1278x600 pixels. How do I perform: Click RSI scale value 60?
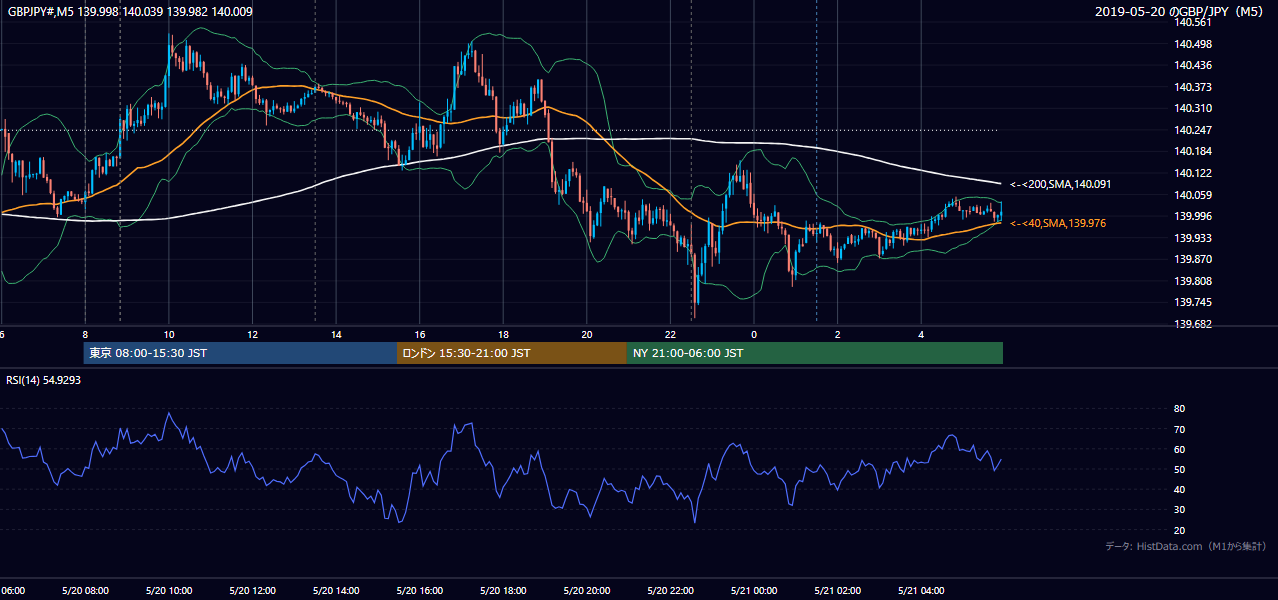(x=1179, y=449)
